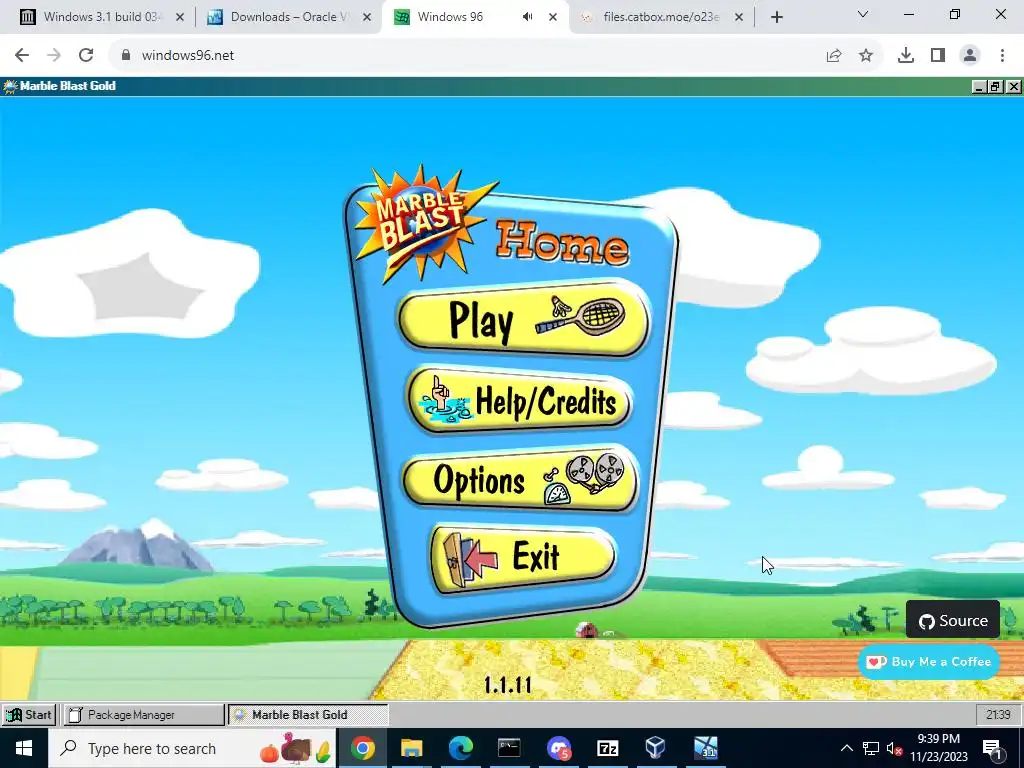Show hidden system tray icons

click(x=846, y=748)
